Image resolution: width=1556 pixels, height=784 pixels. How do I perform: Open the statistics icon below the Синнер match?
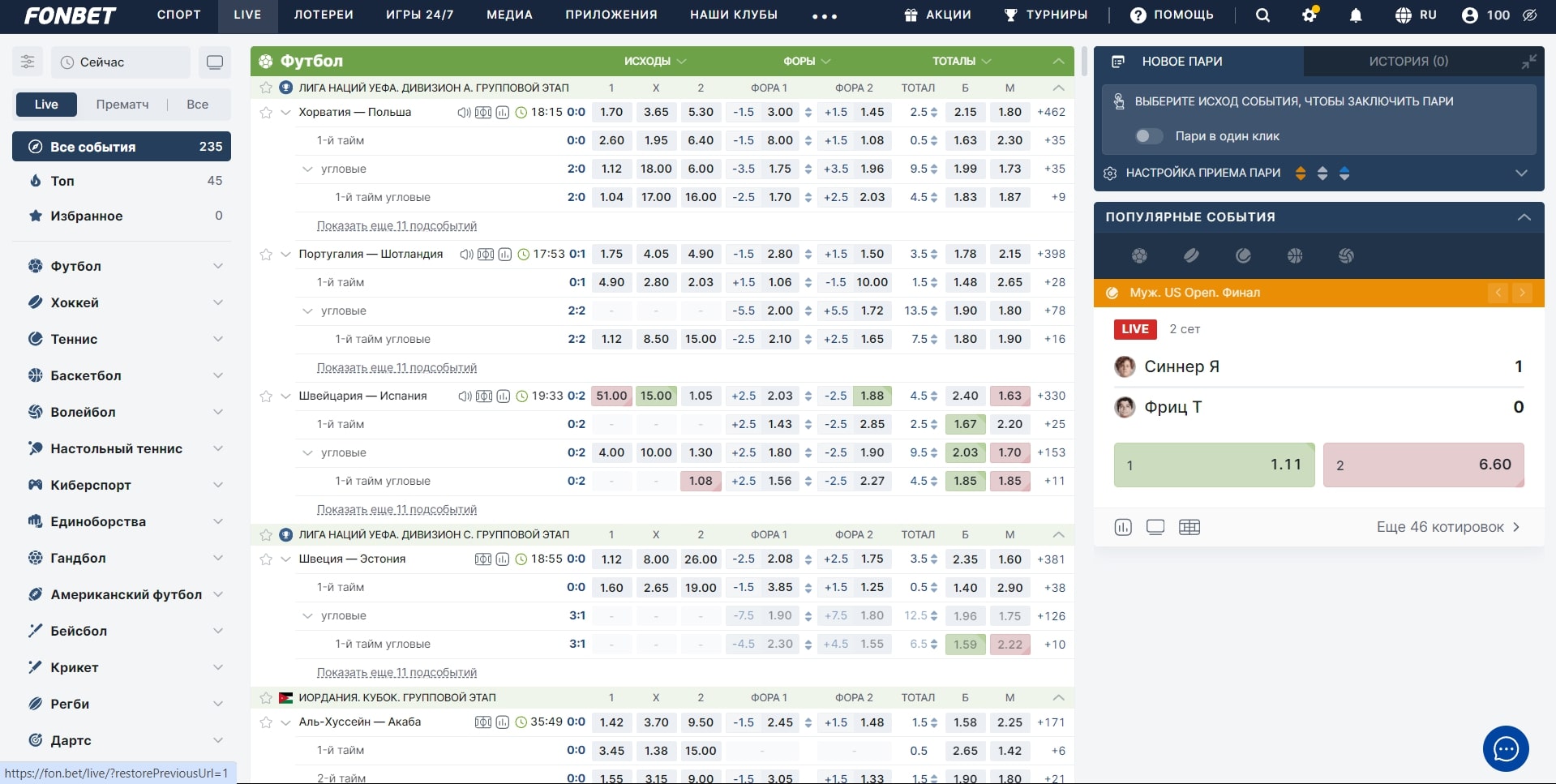click(x=1123, y=527)
